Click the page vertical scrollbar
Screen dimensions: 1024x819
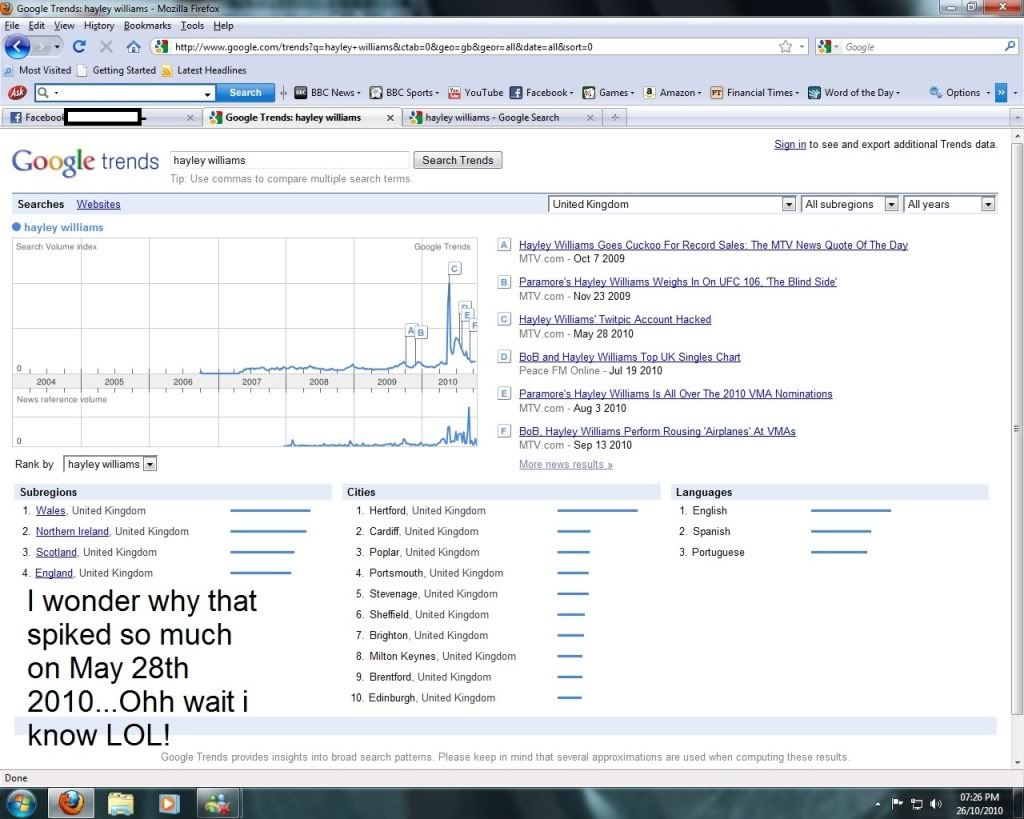pos(1016,428)
